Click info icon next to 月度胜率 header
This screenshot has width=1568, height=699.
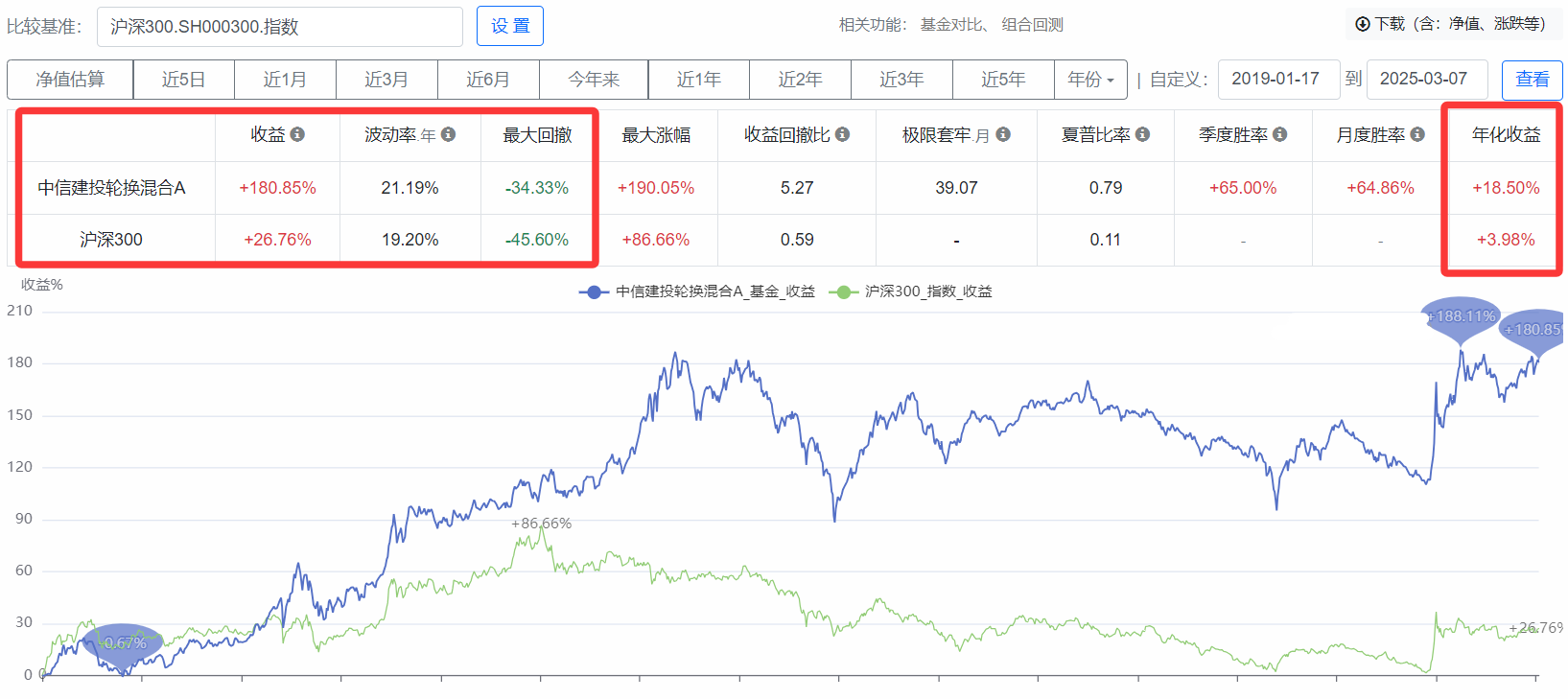(1416, 134)
